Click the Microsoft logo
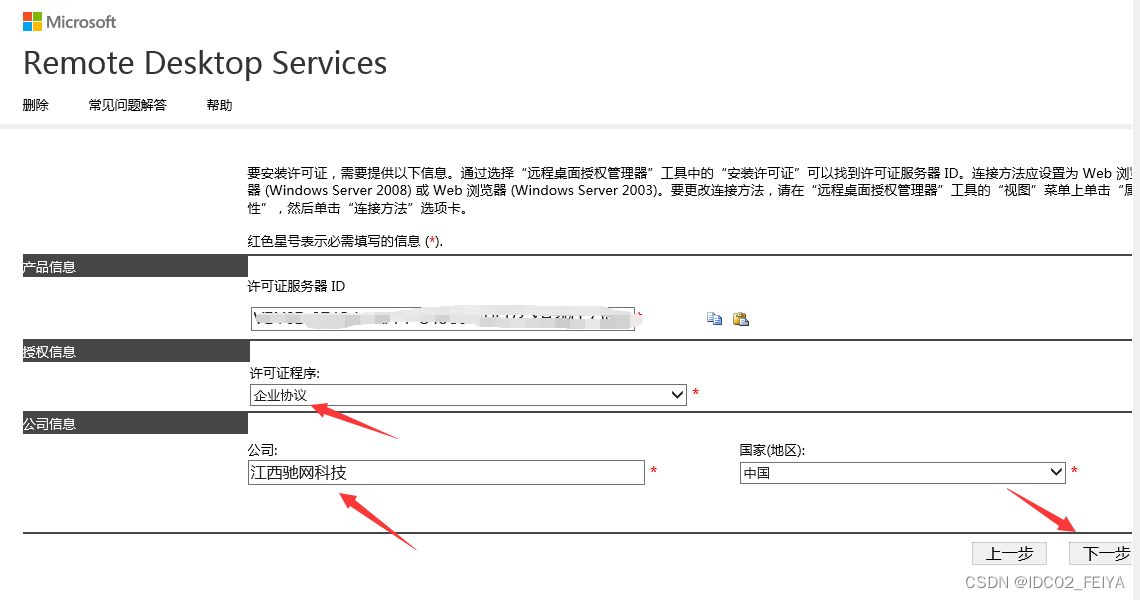 (69, 22)
